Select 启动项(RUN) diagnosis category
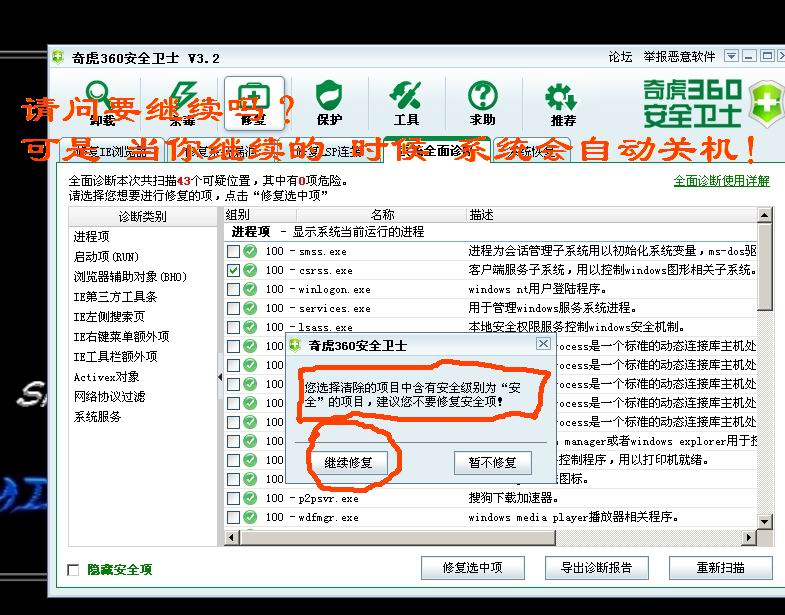The height and width of the screenshot is (615, 785). (106, 256)
